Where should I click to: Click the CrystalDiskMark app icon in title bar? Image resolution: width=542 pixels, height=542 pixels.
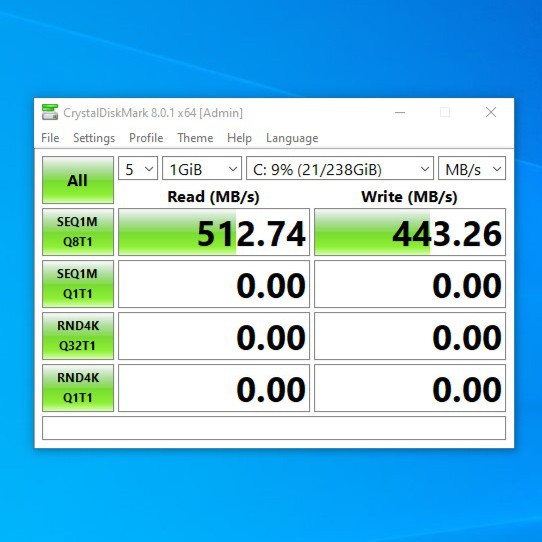click(50, 112)
